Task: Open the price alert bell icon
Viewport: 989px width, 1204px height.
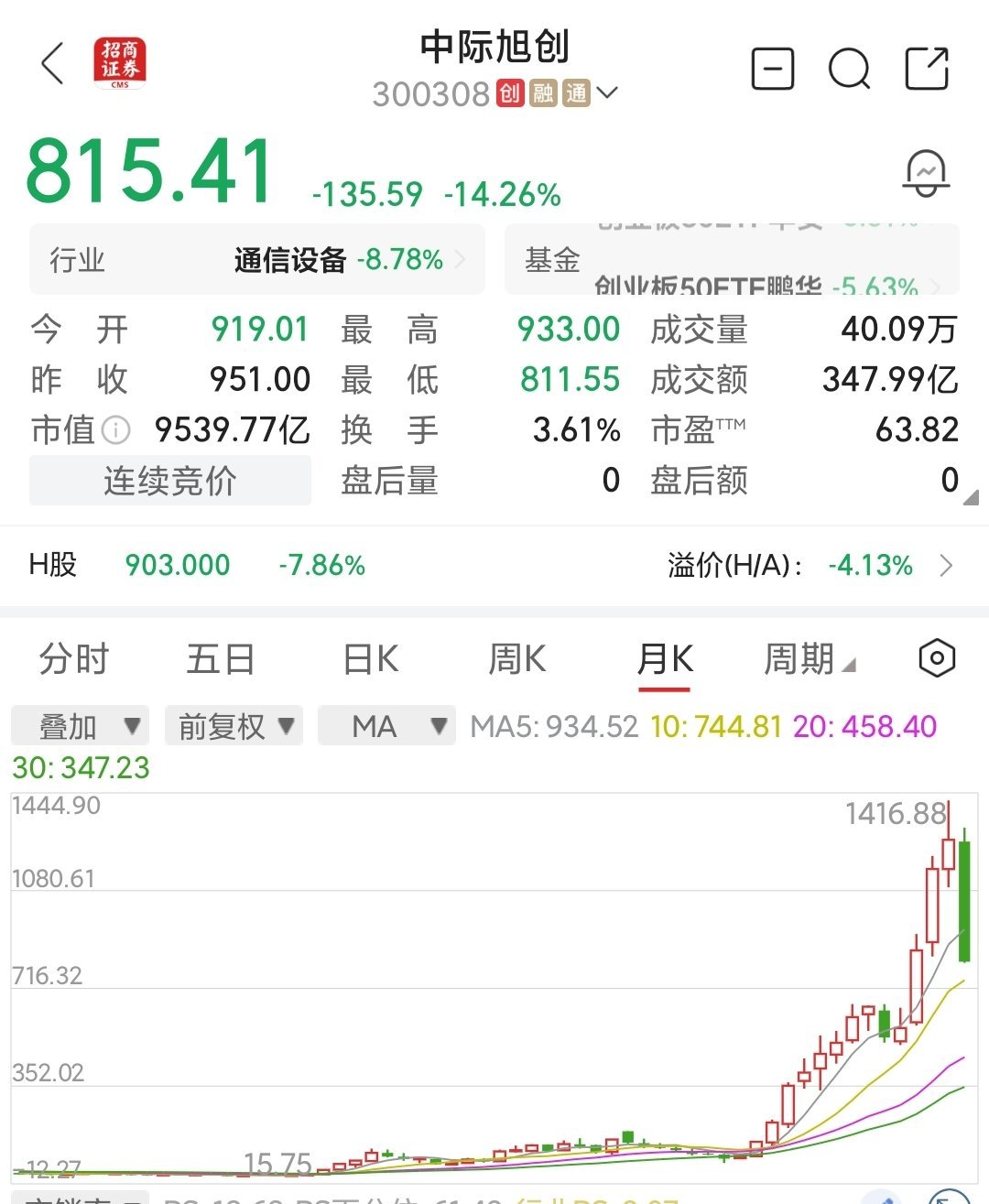Action: (926, 173)
